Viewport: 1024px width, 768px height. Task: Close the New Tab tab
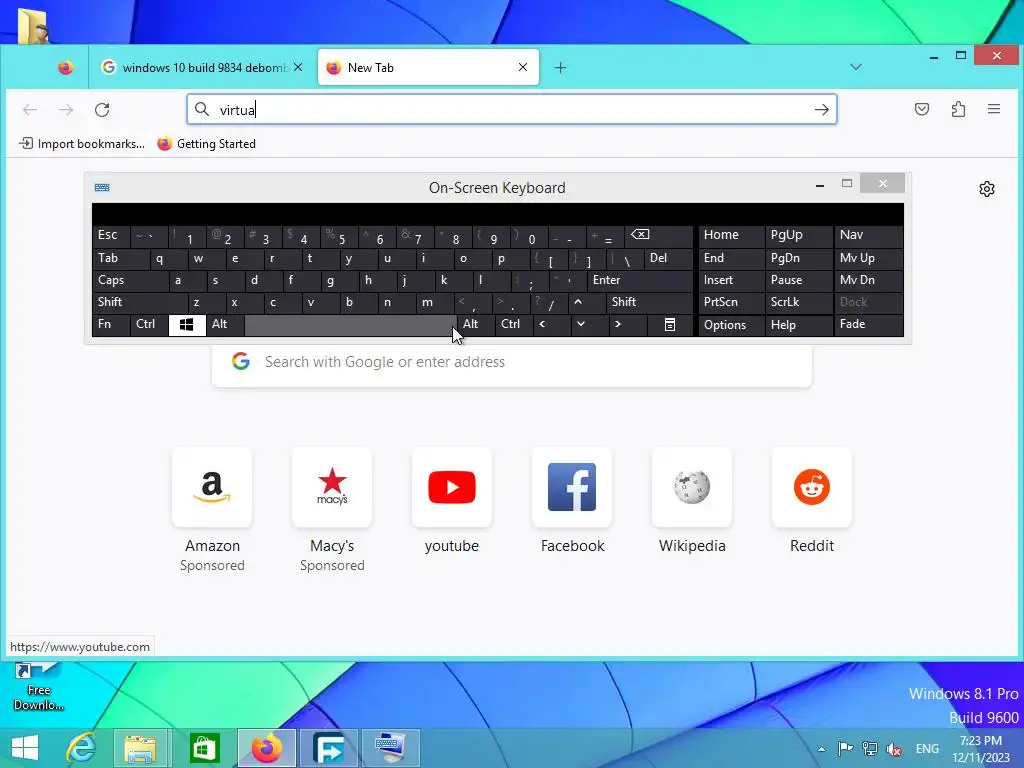[522, 67]
